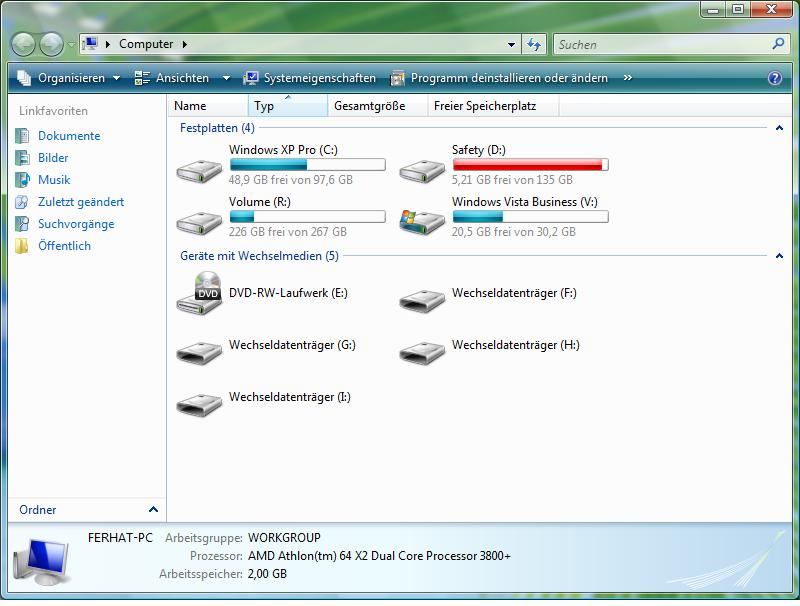Image resolution: width=800 pixels, height=606 pixels.
Task: Select Windows XP Pro (C:) drive icon
Action: click(199, 170)
